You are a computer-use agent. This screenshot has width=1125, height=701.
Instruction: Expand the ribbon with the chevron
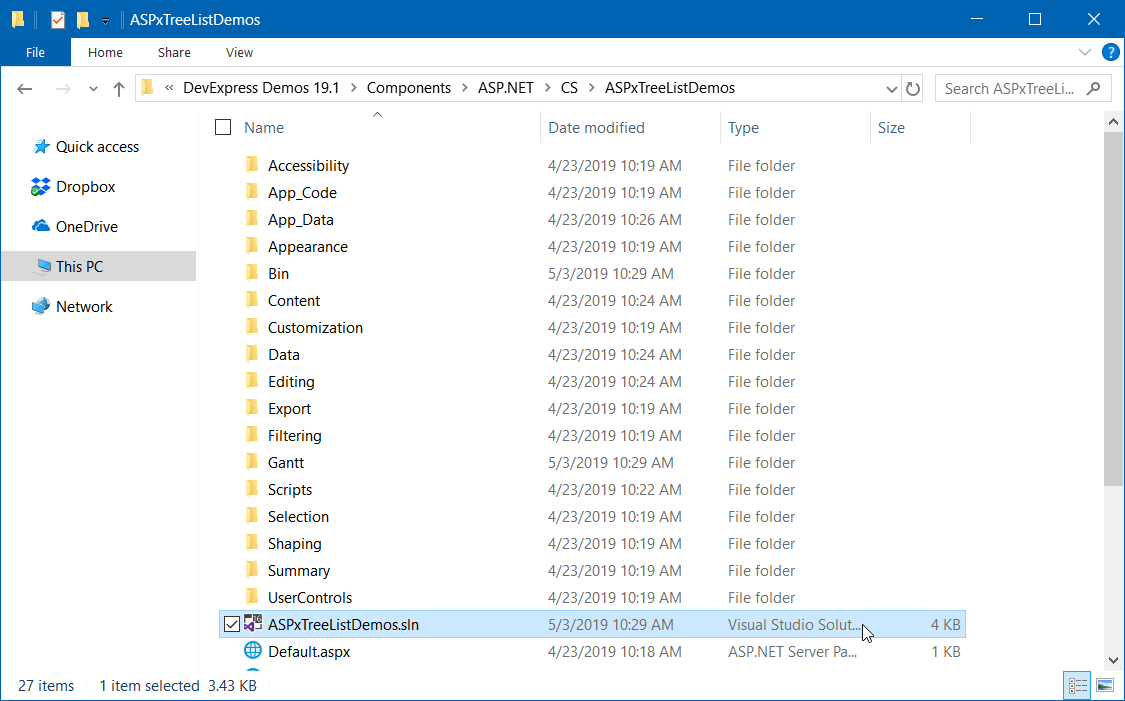tap(1085, 52)
